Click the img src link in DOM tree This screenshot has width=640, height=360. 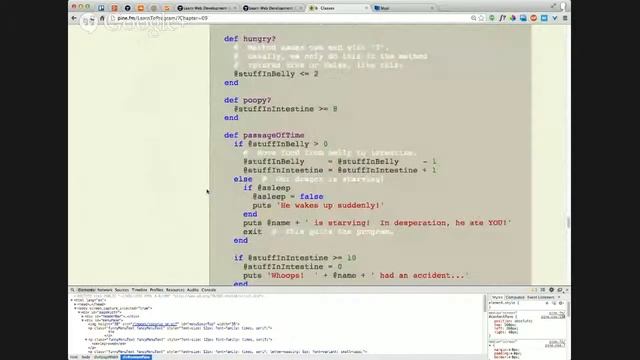coord(156,324)
